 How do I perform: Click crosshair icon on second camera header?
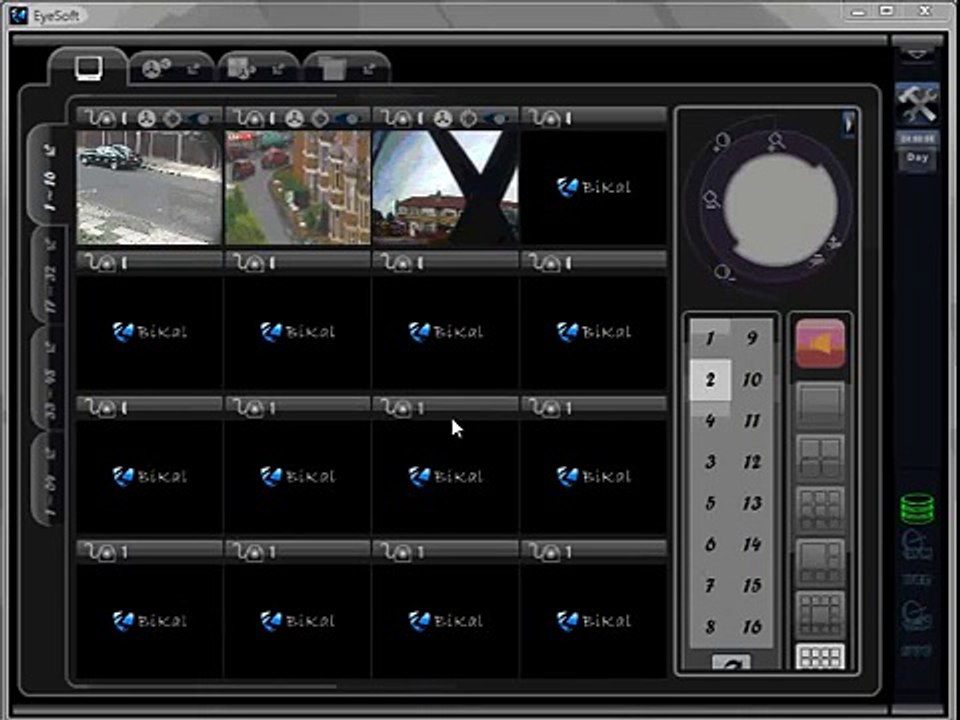point(320,118)
